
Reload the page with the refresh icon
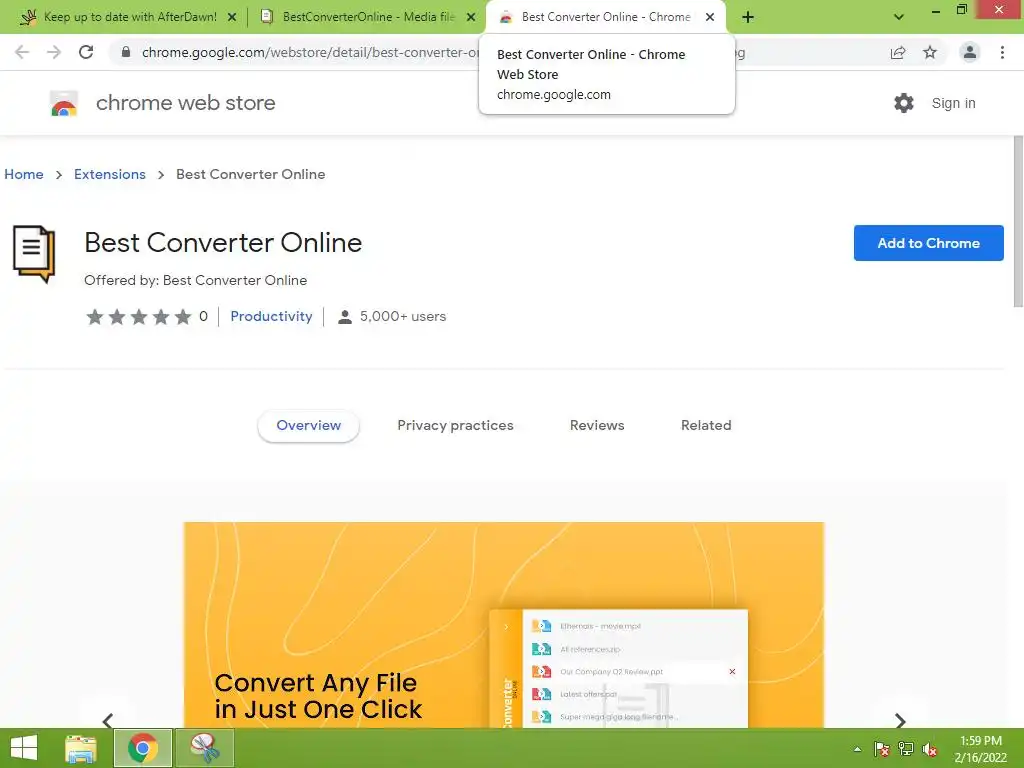click(x=86, y=52)
